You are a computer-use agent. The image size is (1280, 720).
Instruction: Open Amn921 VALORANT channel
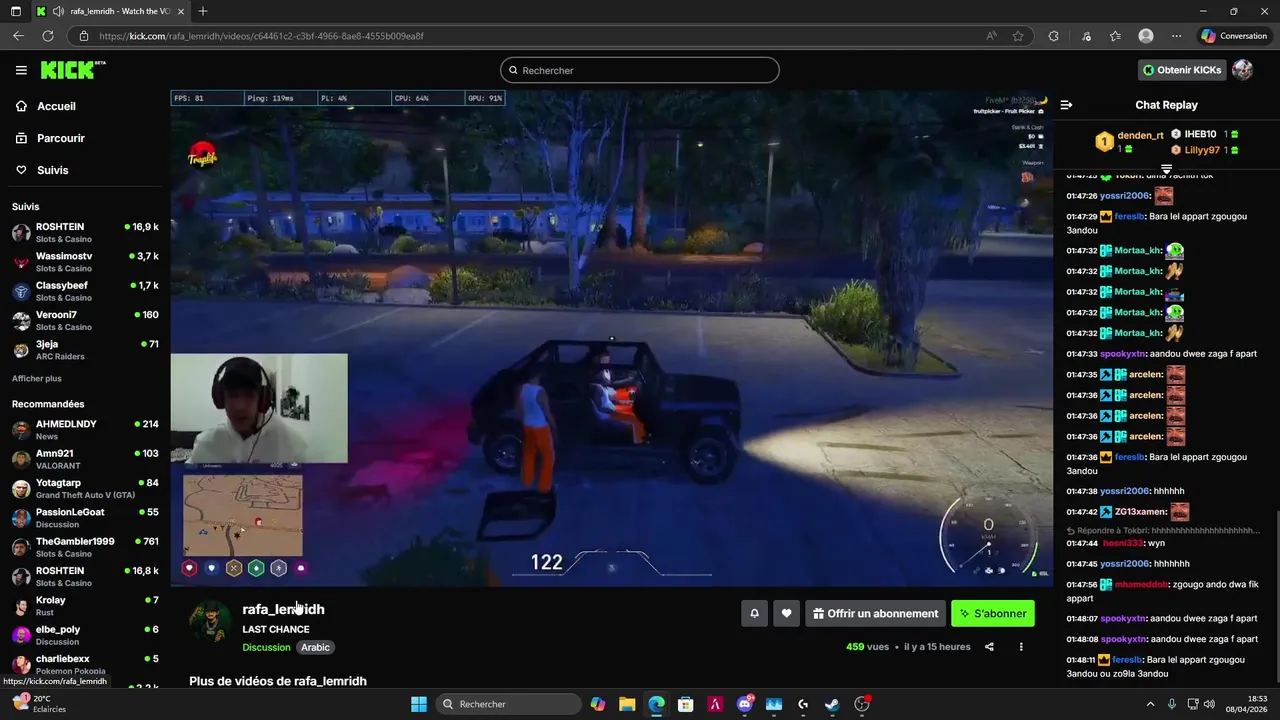(85, 459)
